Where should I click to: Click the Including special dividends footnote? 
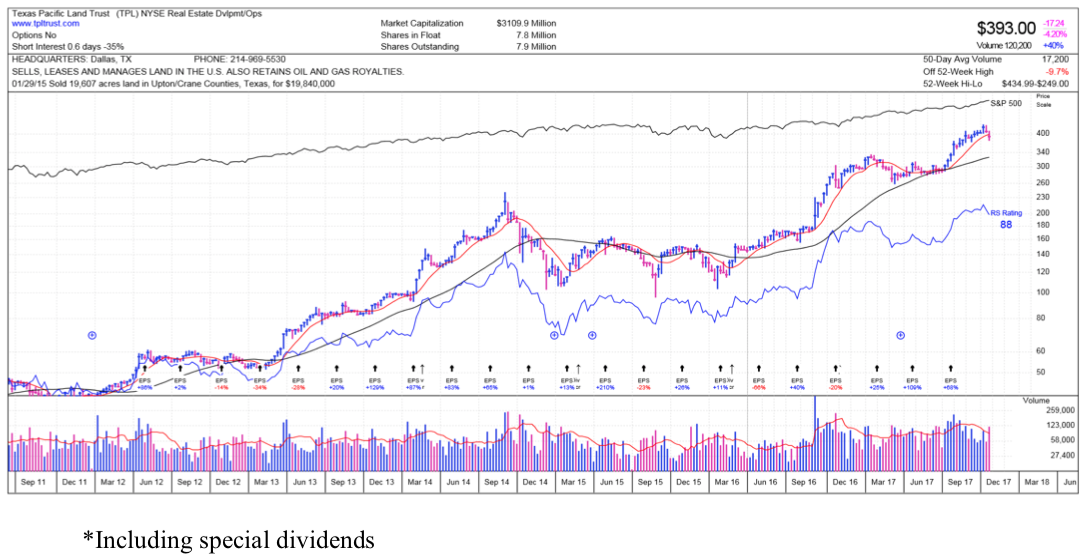228,540
